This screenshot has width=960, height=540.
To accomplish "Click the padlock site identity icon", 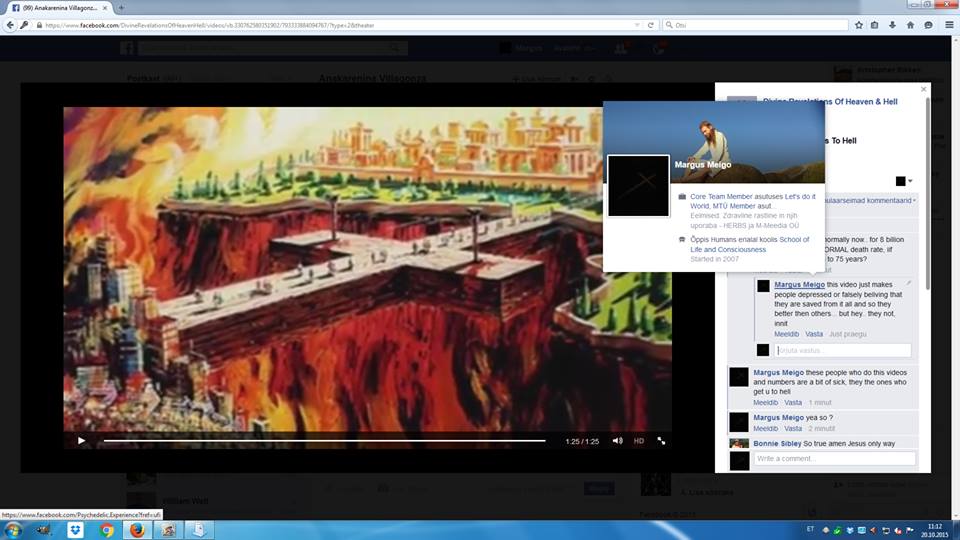I will click(x=39, y=25).
